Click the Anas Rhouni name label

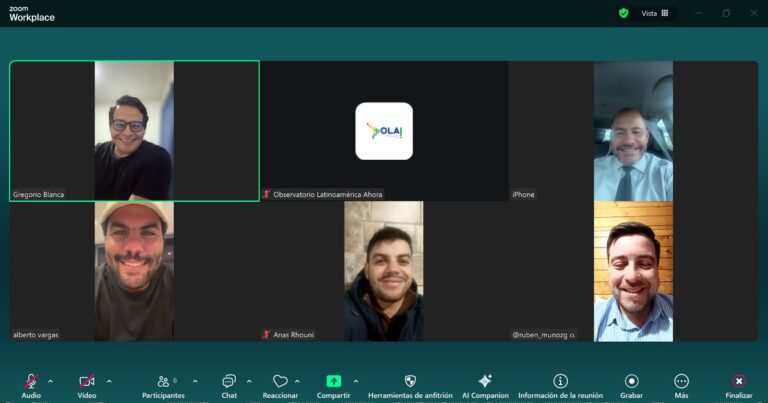tap(293, 335)
